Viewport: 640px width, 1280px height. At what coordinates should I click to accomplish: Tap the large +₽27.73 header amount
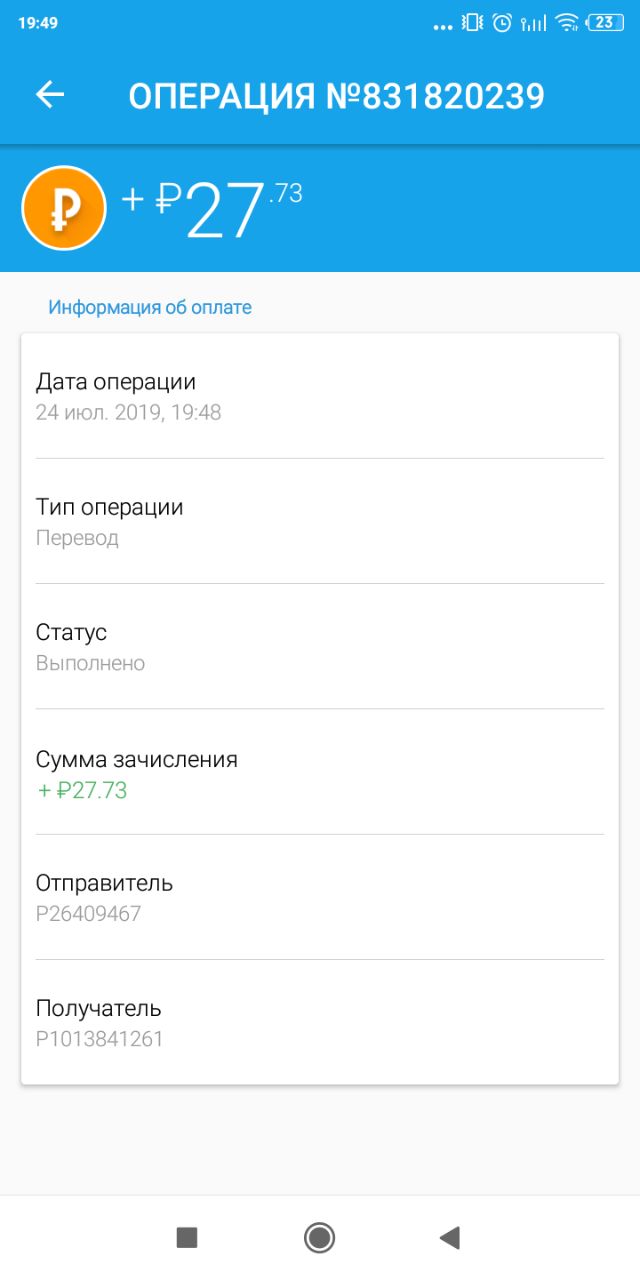click(212, 208)
